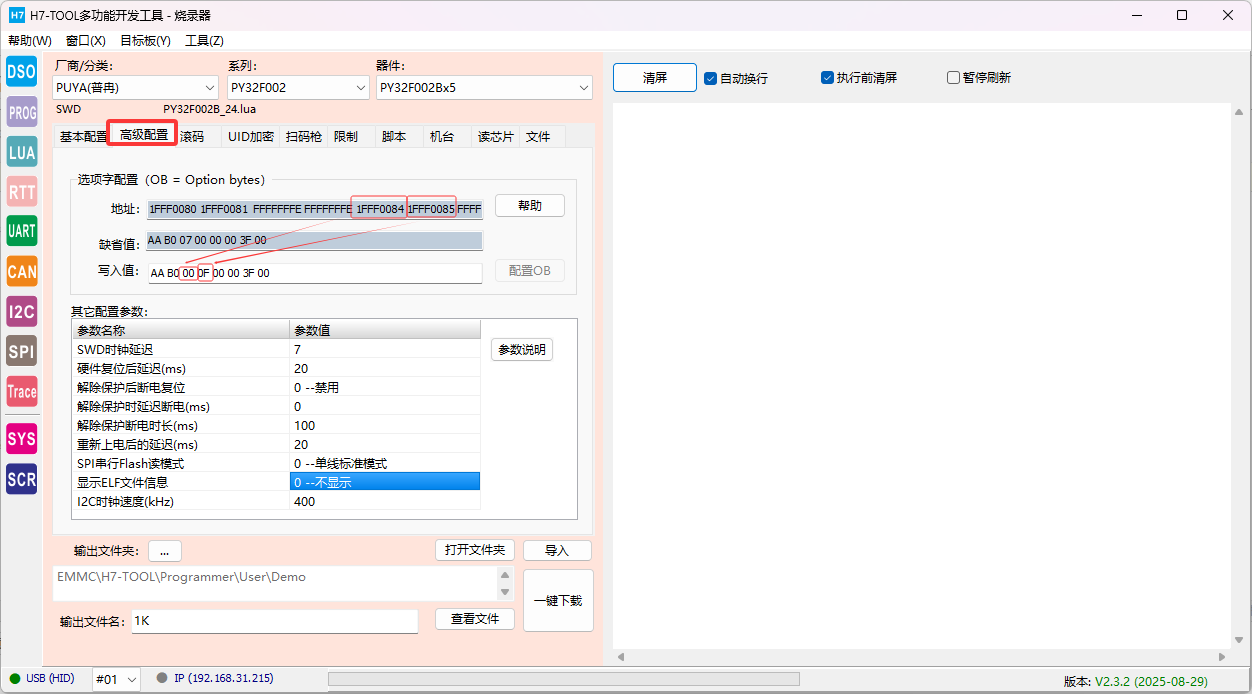Select the PROG programmer sidebar icon

(21, 112)
